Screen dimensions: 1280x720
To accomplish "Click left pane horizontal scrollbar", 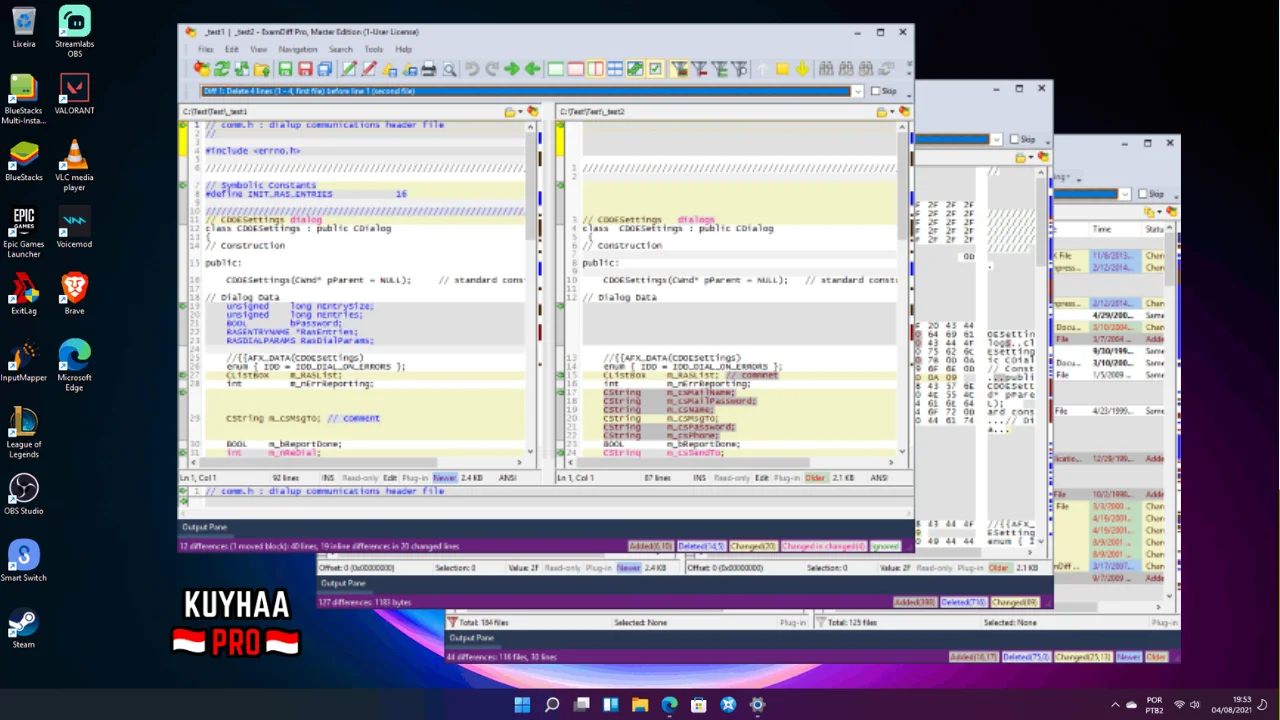I will click(357, 462).
